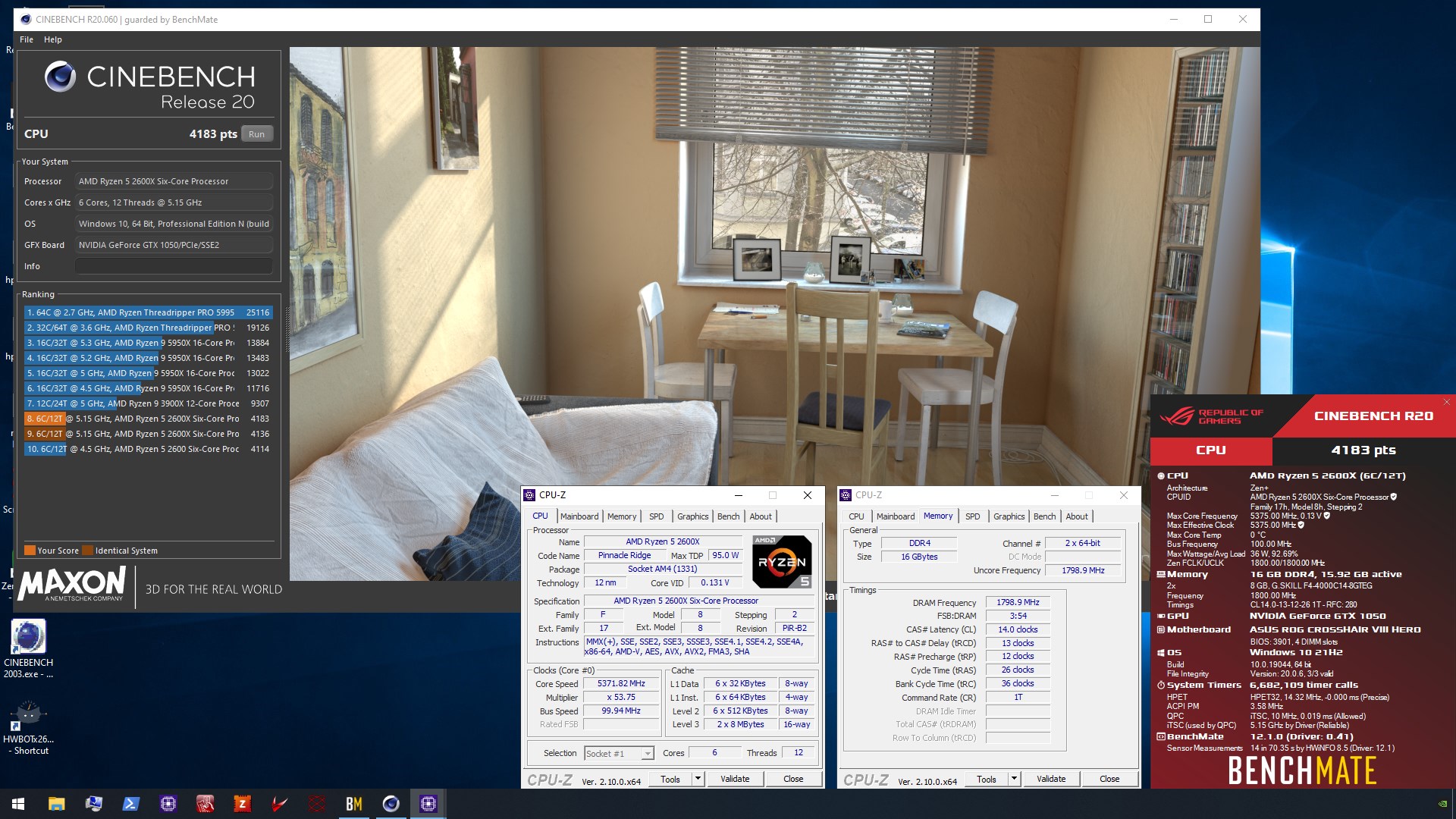Click the Motherboard section icon in BenchMate panel
This screenshot has height=819, width=1456.
coord(1161,630)
